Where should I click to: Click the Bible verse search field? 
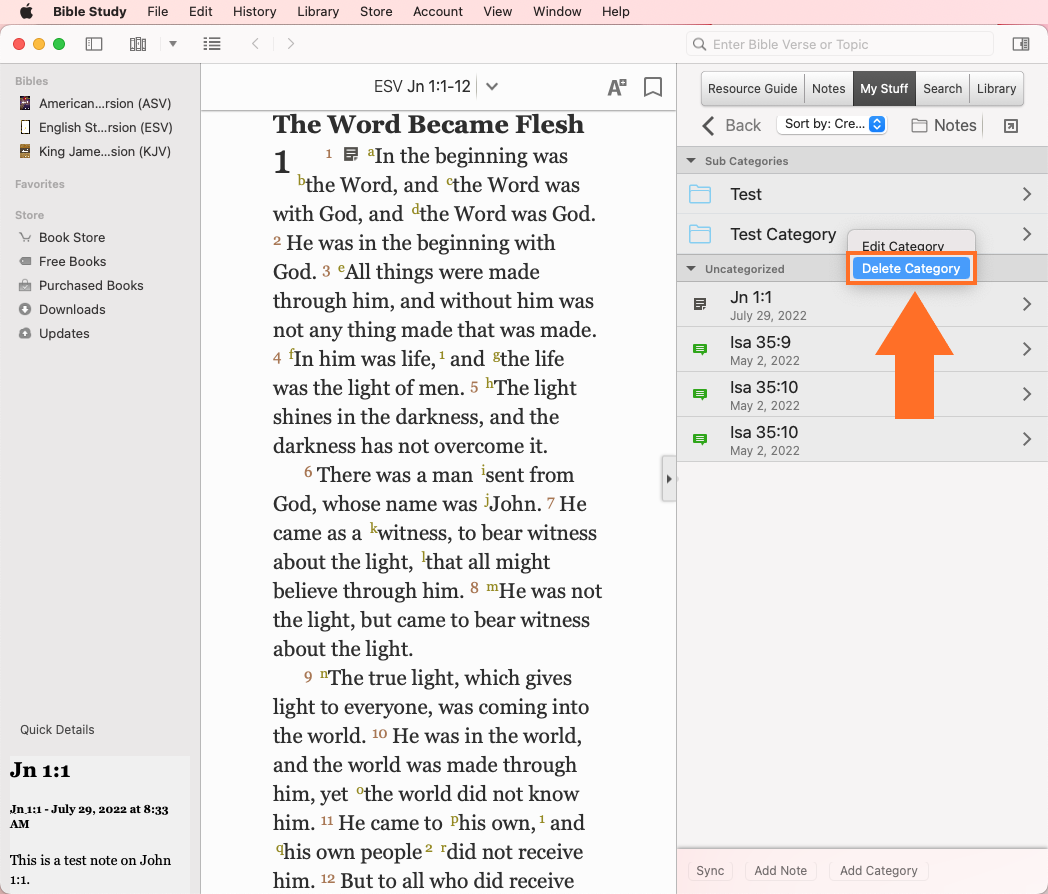(x=840, y=44)
